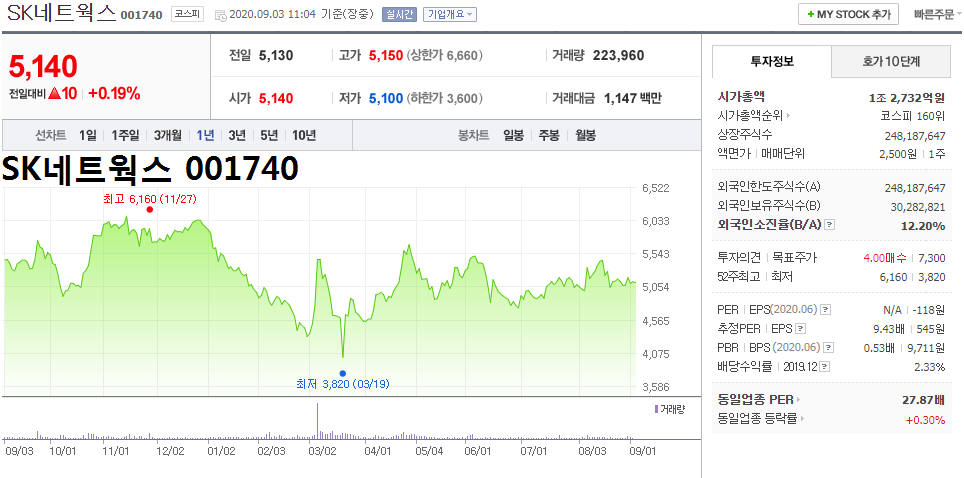Show the 일봉 candlestick chart
The height and width of the screenshot is (478, 964).
pos(513,135)
